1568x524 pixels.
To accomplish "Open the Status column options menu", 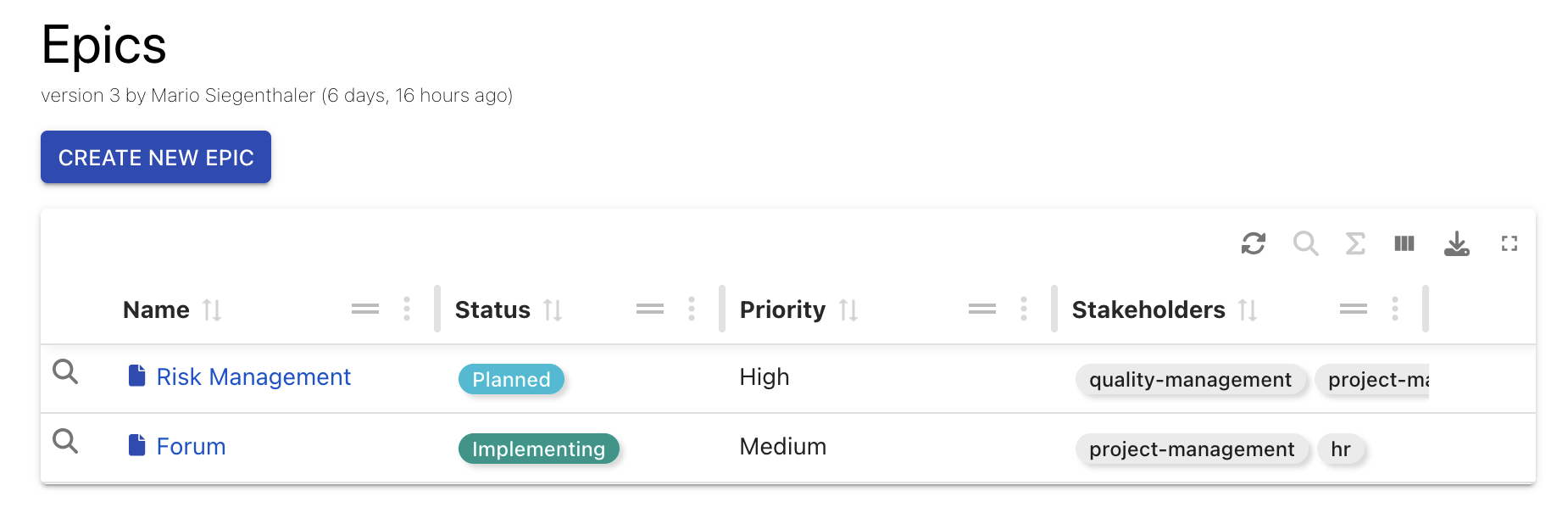I will tap(692, 309).
